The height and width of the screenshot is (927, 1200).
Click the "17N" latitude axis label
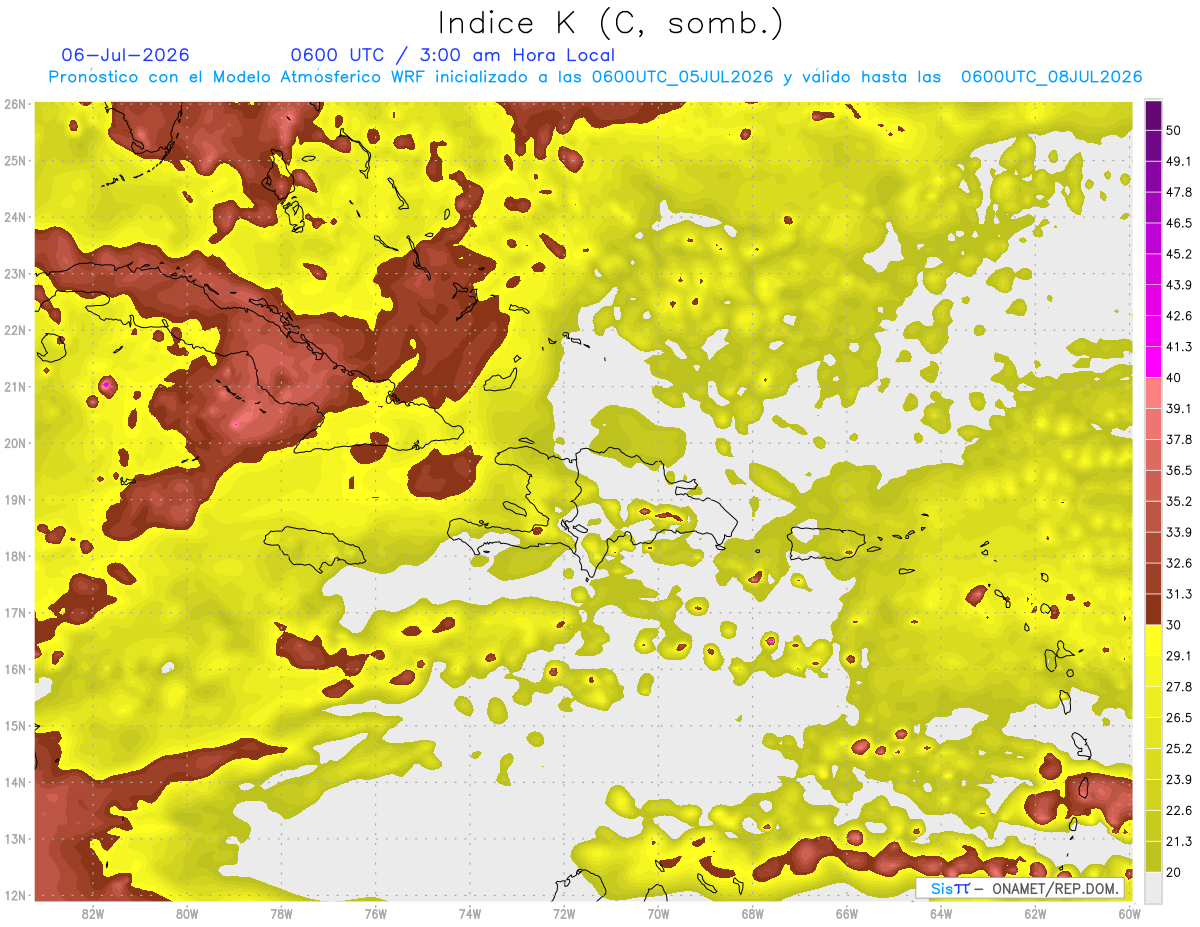coord(15,613)
